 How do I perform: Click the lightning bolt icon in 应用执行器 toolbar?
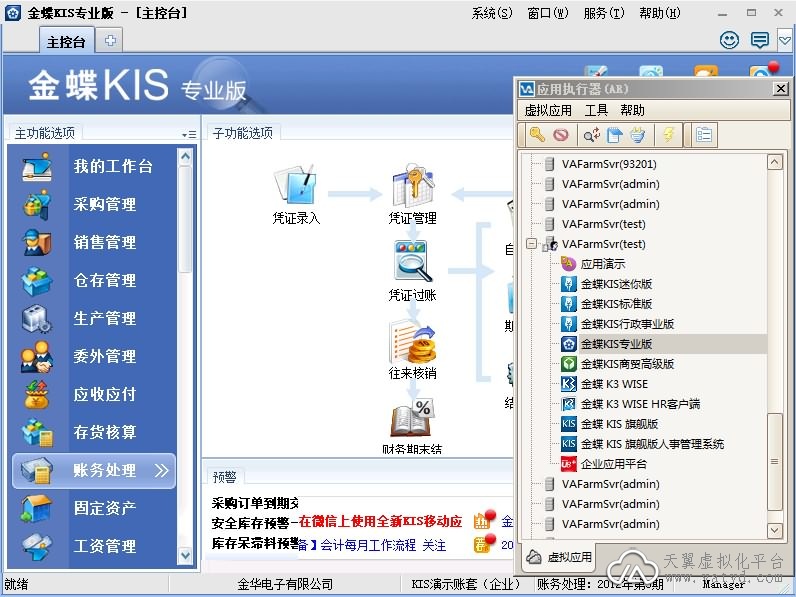668,135
